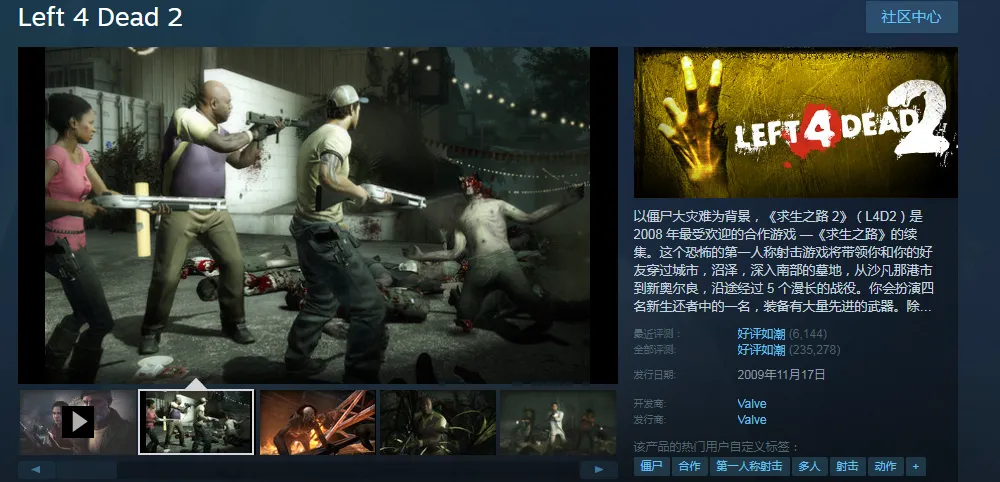Open the 社区中心 community hub button

click(x=911, y=17)
